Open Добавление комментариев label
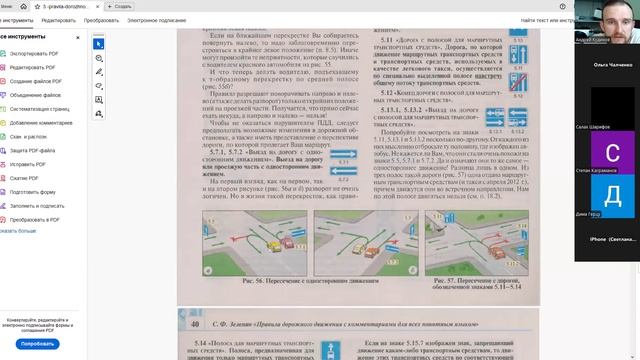The image size is (640, 360). (x=41, y=123)
